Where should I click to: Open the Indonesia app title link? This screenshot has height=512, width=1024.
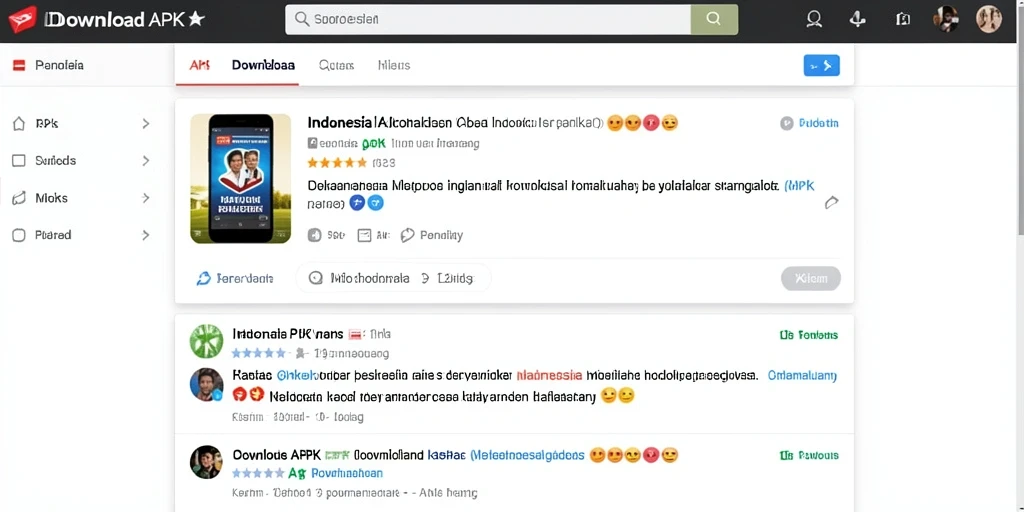coord(455,123)
